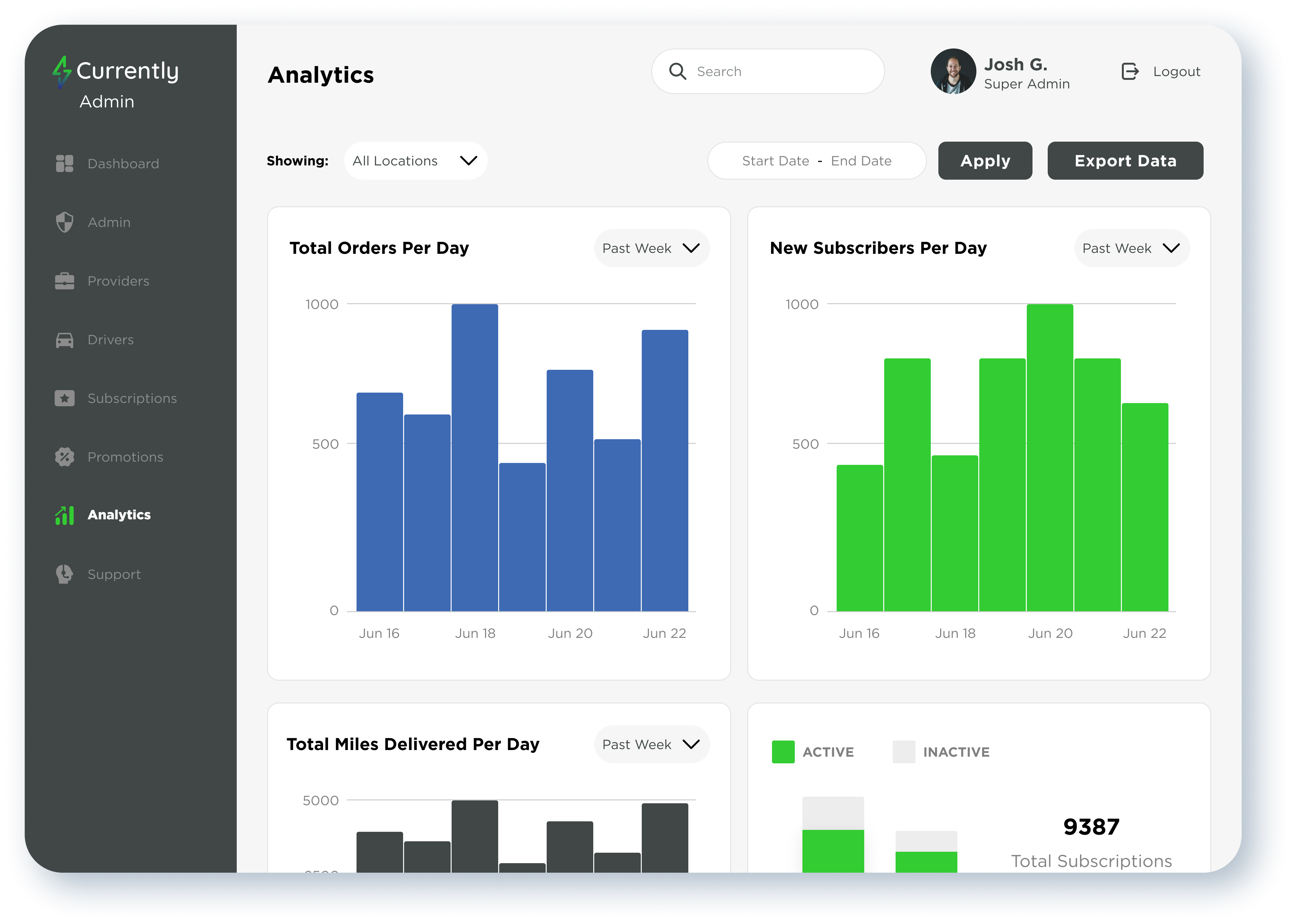
Task: Click the green Jun 16 subscribers bar
Action: tap(859, 538)
